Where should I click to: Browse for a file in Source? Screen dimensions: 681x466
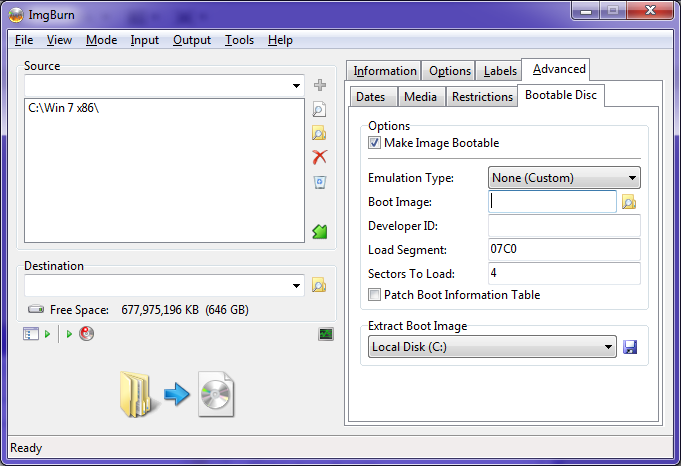click(x=319, y=109)
